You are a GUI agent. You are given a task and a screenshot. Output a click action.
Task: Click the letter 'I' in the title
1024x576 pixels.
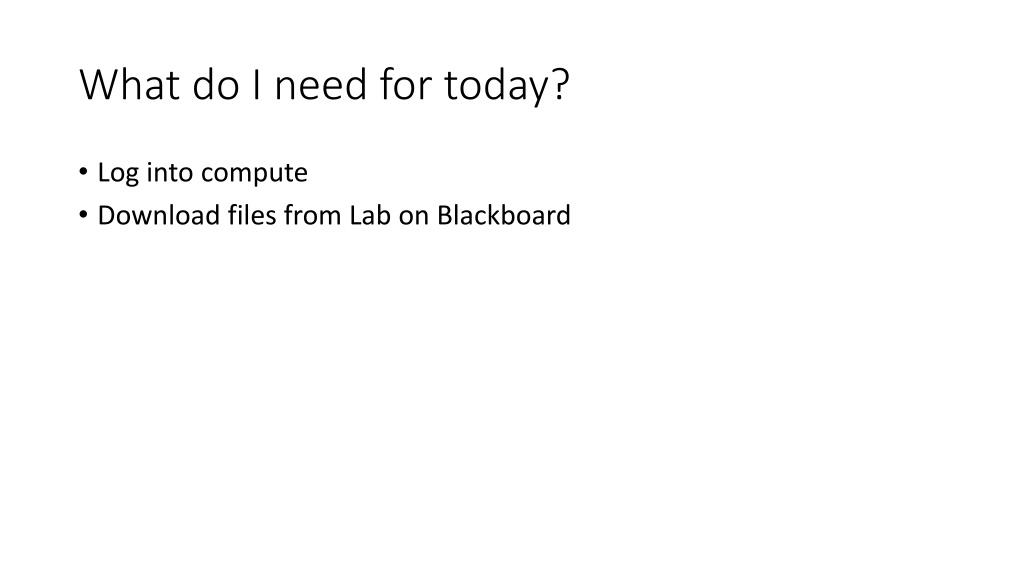(x=257, y=84)
